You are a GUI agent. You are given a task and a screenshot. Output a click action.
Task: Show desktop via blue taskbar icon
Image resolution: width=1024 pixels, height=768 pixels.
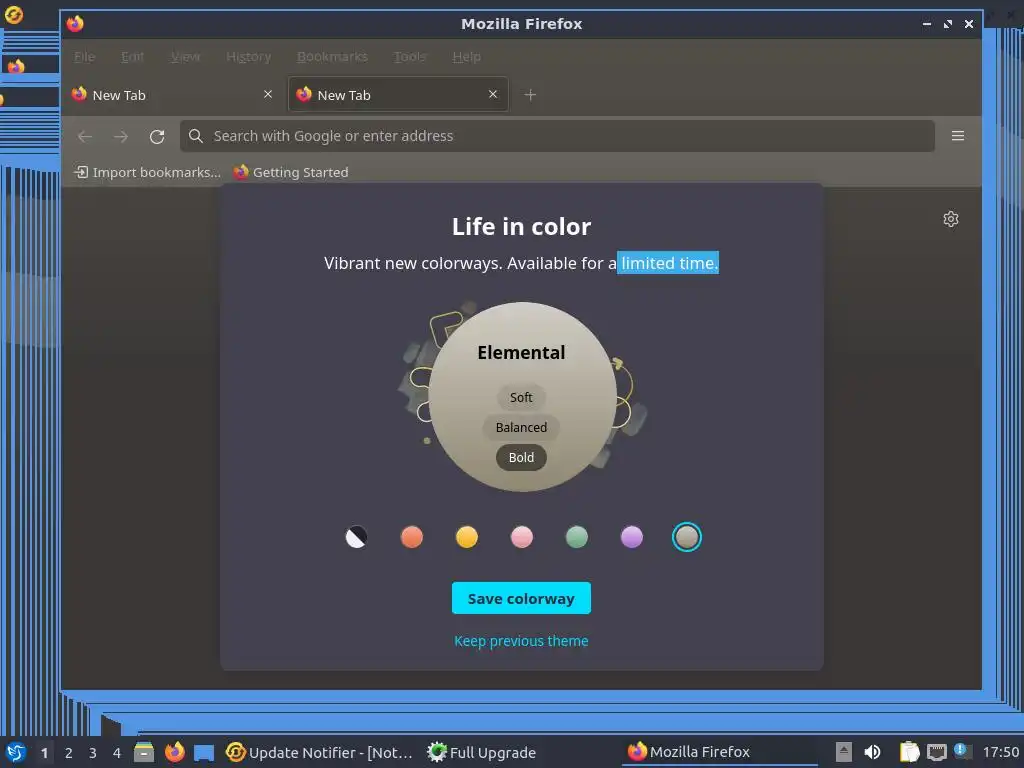pyautogui.click(x=204, y=752)
